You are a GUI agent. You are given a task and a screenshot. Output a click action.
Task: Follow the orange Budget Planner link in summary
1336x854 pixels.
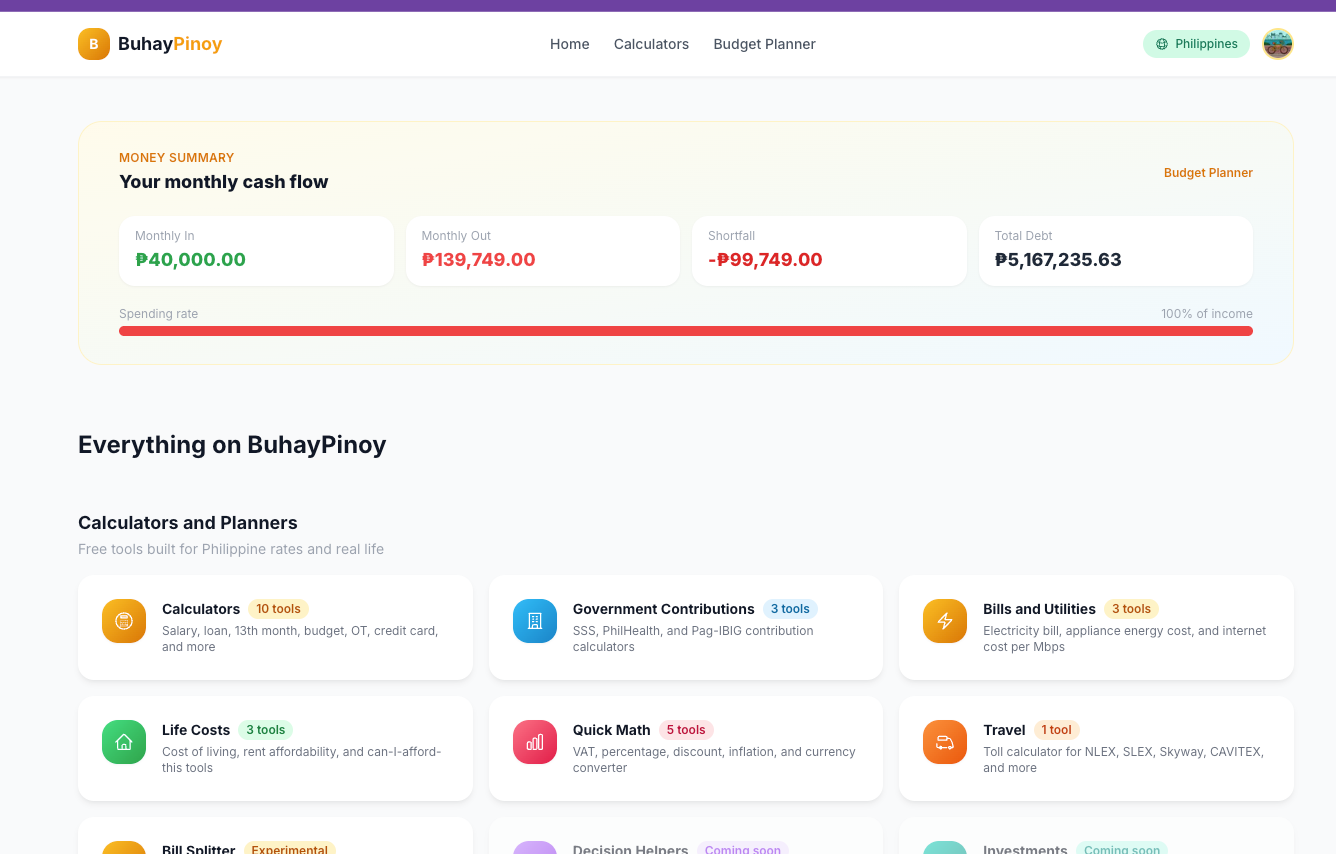click(1208, 173)
